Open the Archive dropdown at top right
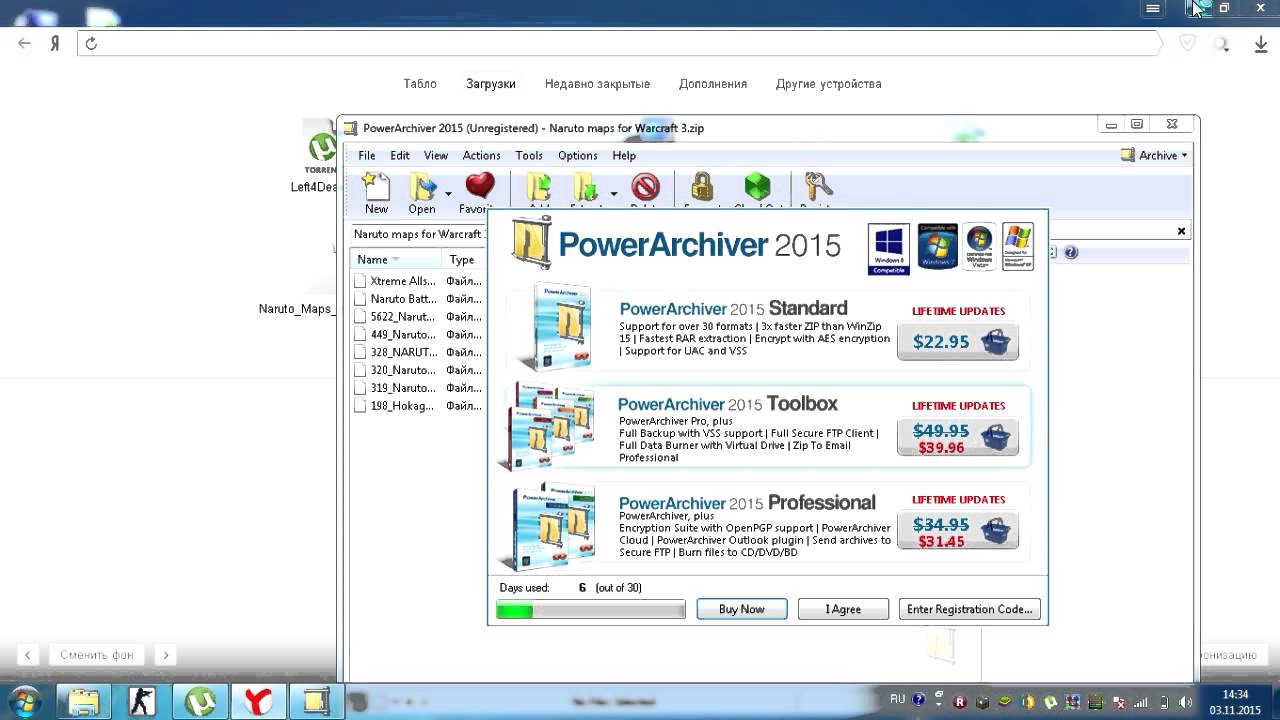 pos(1154,155)
